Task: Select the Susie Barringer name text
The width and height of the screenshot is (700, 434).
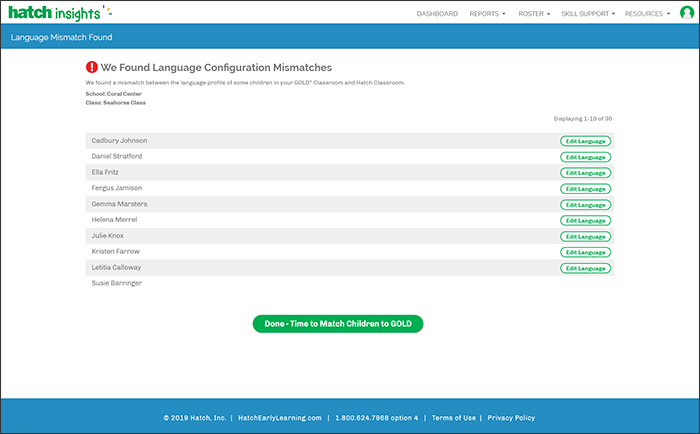Action: (117, 283)
